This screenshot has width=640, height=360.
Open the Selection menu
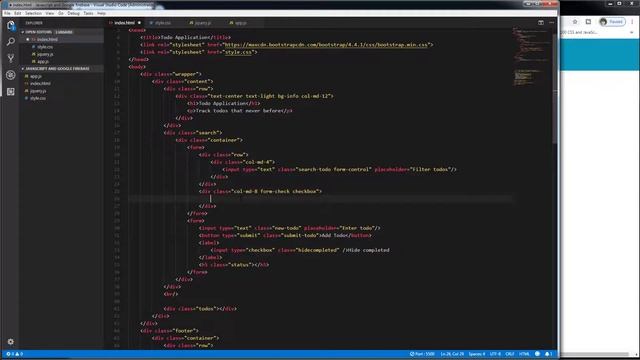click(x=33, y=13)
